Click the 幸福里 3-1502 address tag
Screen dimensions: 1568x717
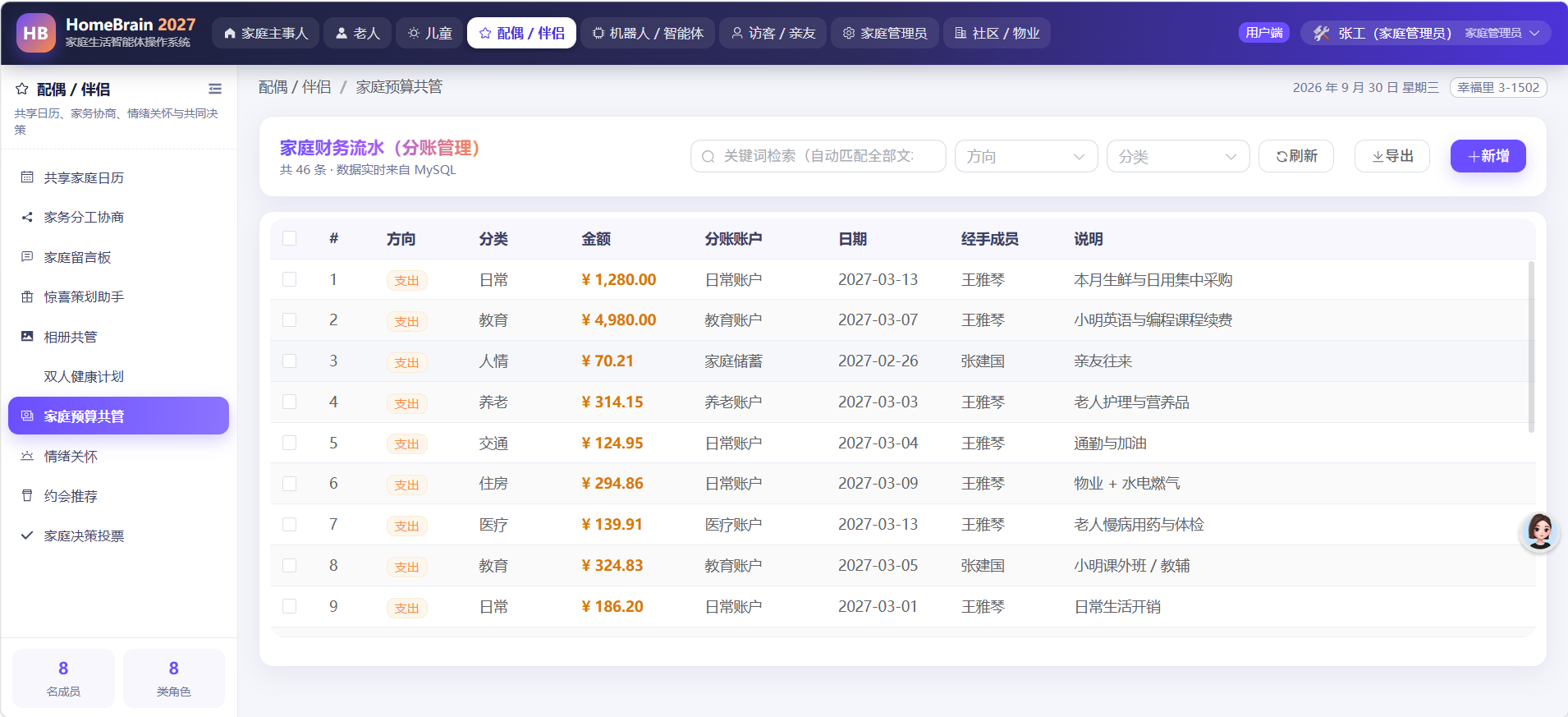point(1498,87)
